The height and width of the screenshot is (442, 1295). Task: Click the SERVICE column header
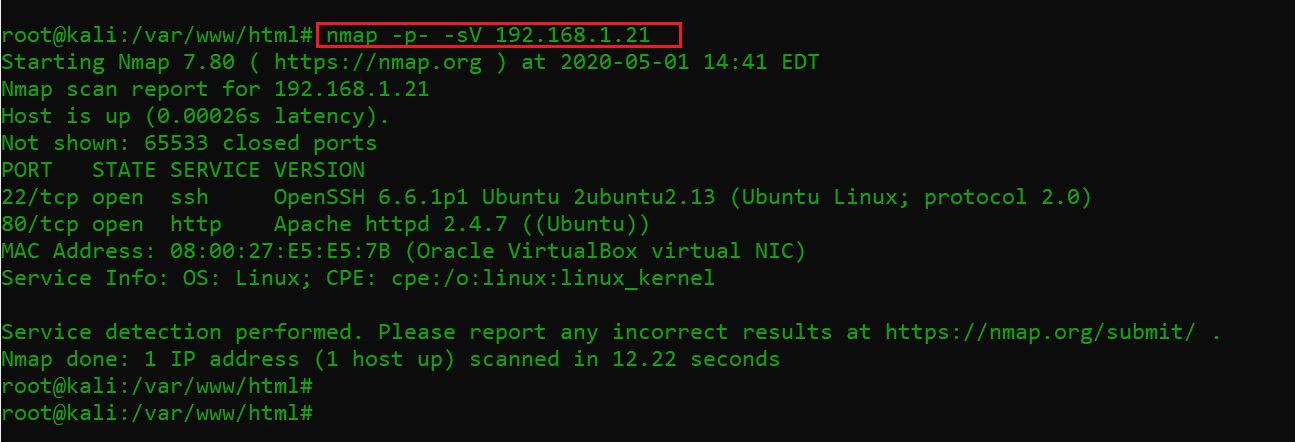tap(215, 170)
